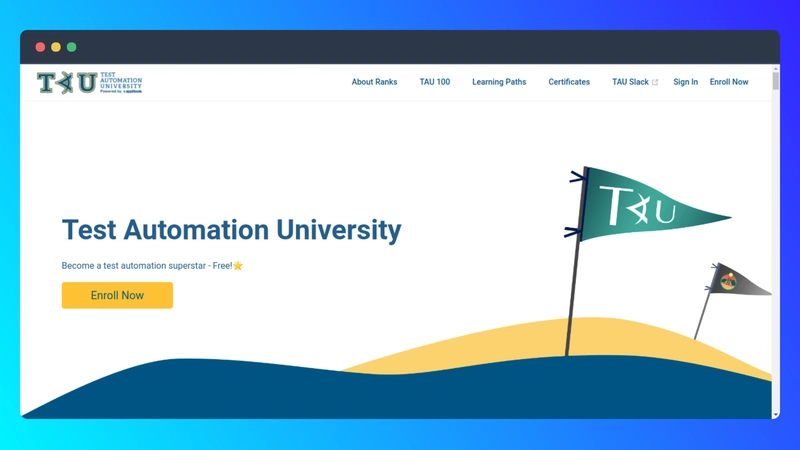Click the yellow Enroll Now button

click(117, 295)
